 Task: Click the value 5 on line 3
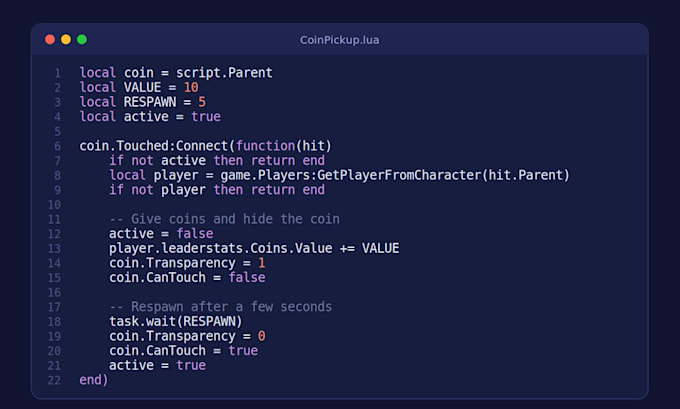coord(202,102)
